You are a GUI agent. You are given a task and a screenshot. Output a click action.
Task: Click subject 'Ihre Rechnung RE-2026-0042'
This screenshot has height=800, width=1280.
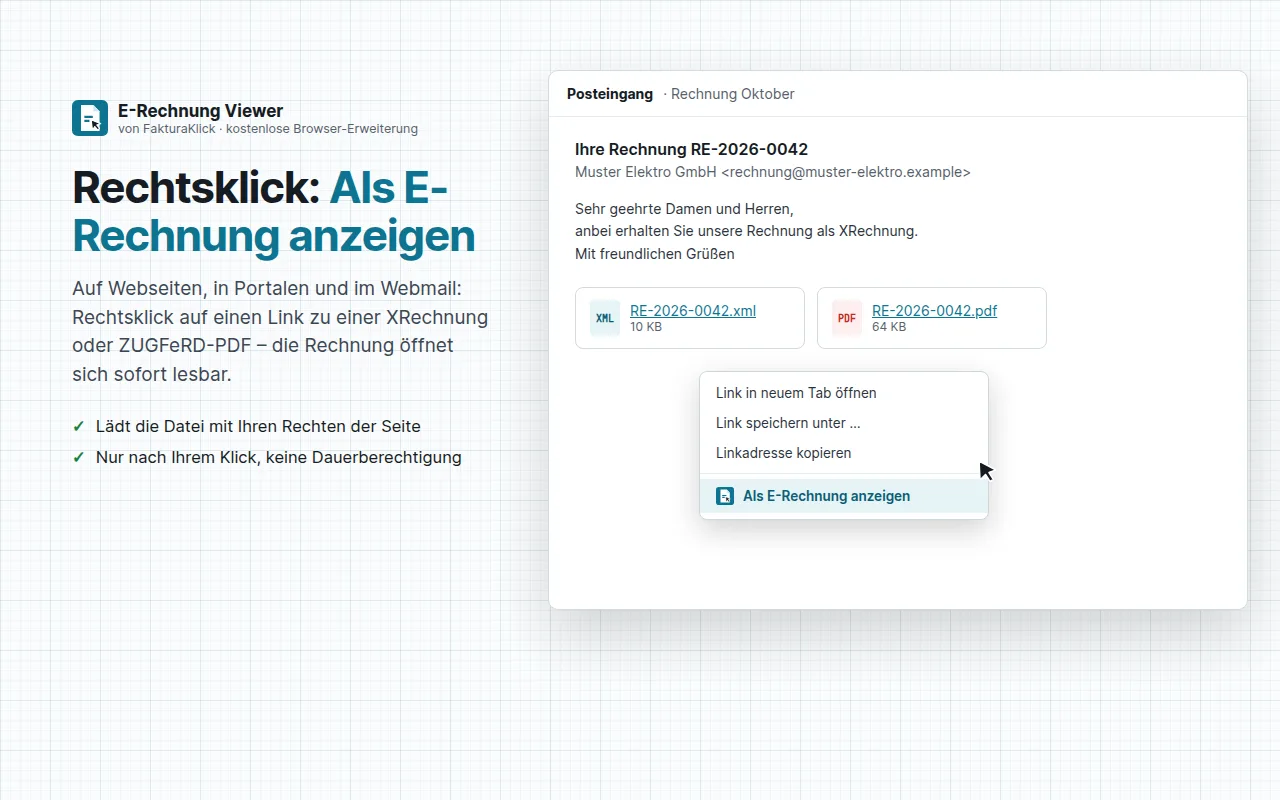point(691,149)
